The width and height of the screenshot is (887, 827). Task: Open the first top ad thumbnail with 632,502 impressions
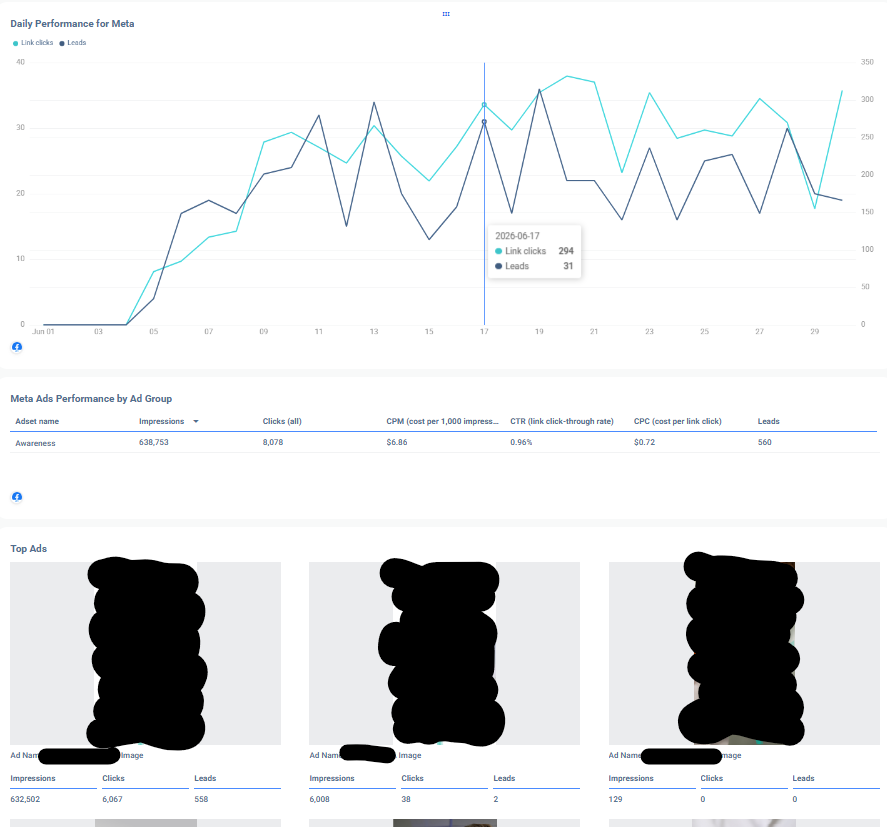pos(145,653)
